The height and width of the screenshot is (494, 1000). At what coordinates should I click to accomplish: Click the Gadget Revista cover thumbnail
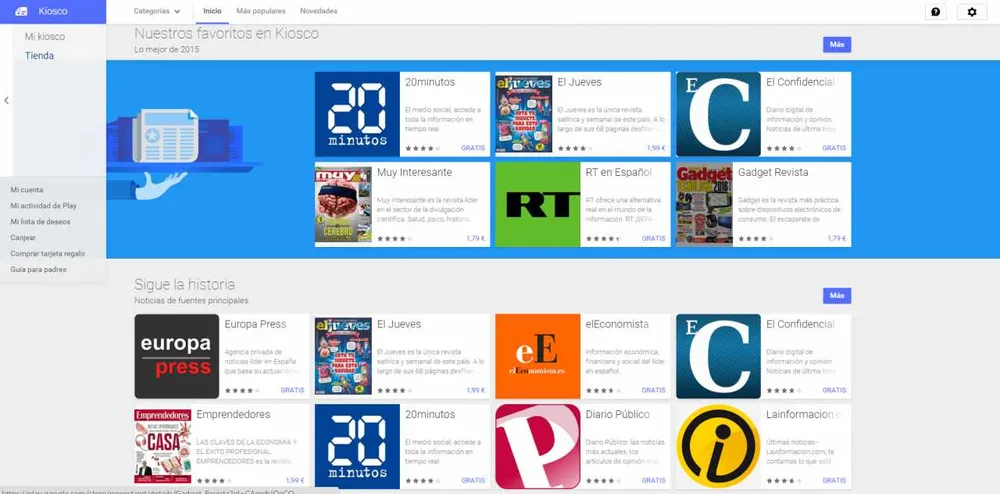pos(703,205)
